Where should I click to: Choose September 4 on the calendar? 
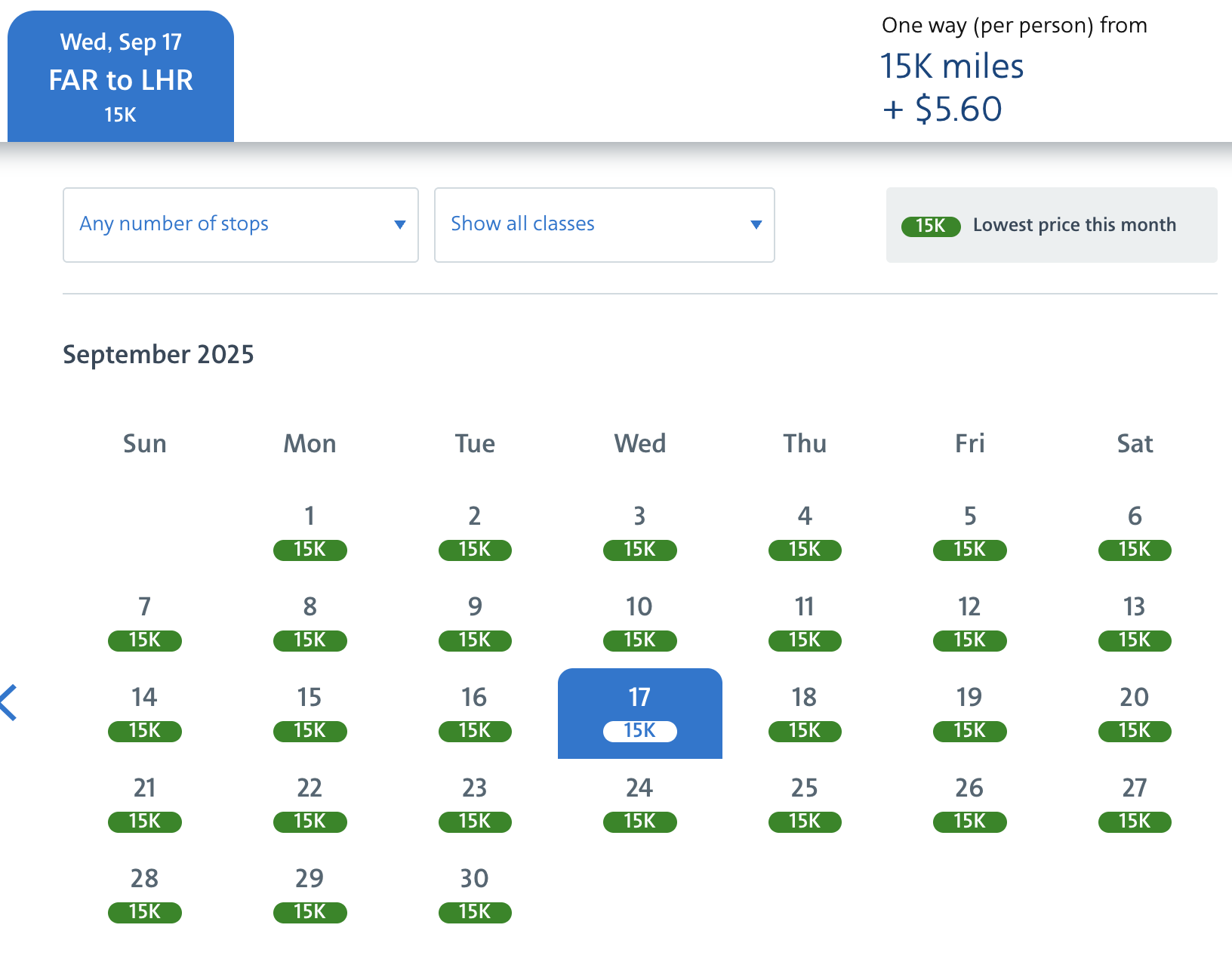(805, 532)
